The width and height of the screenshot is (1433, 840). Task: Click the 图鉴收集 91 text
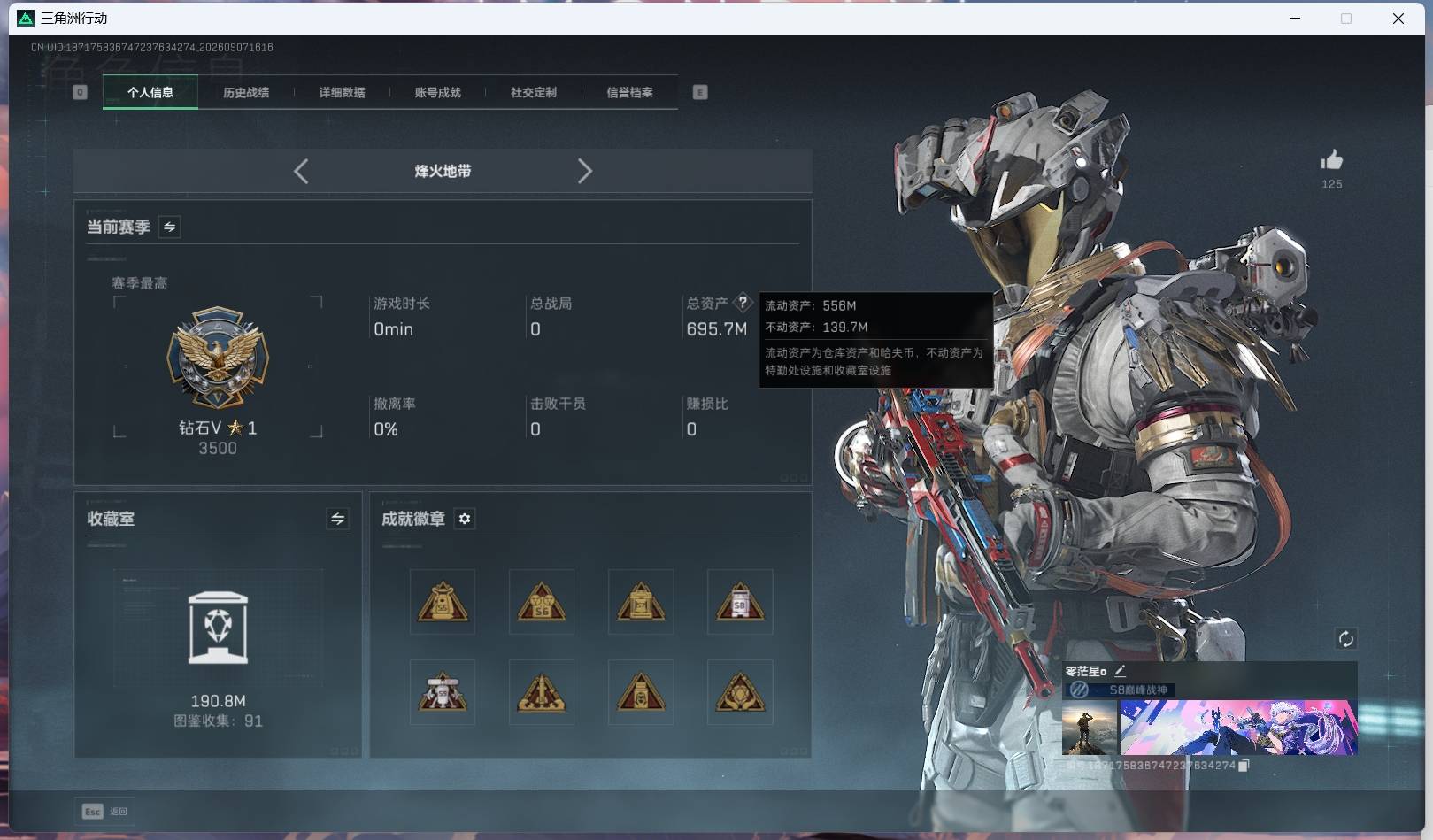(x=218, y=721)
